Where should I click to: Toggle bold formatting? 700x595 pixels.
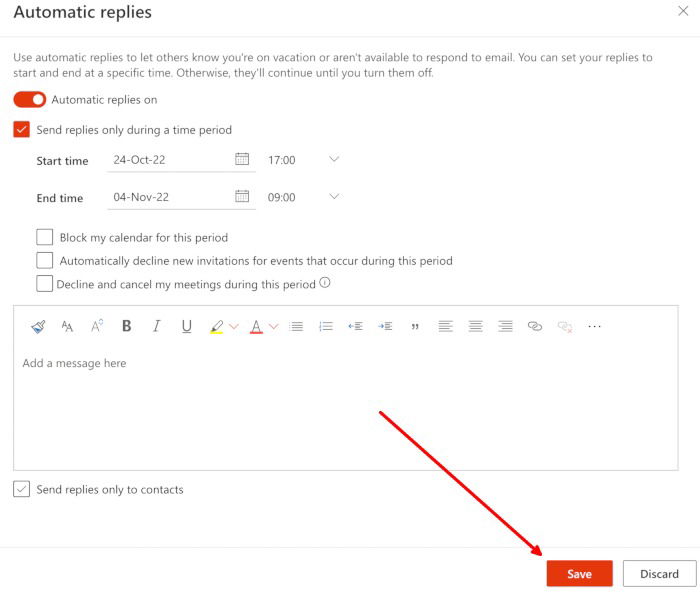tap(126, 326)
